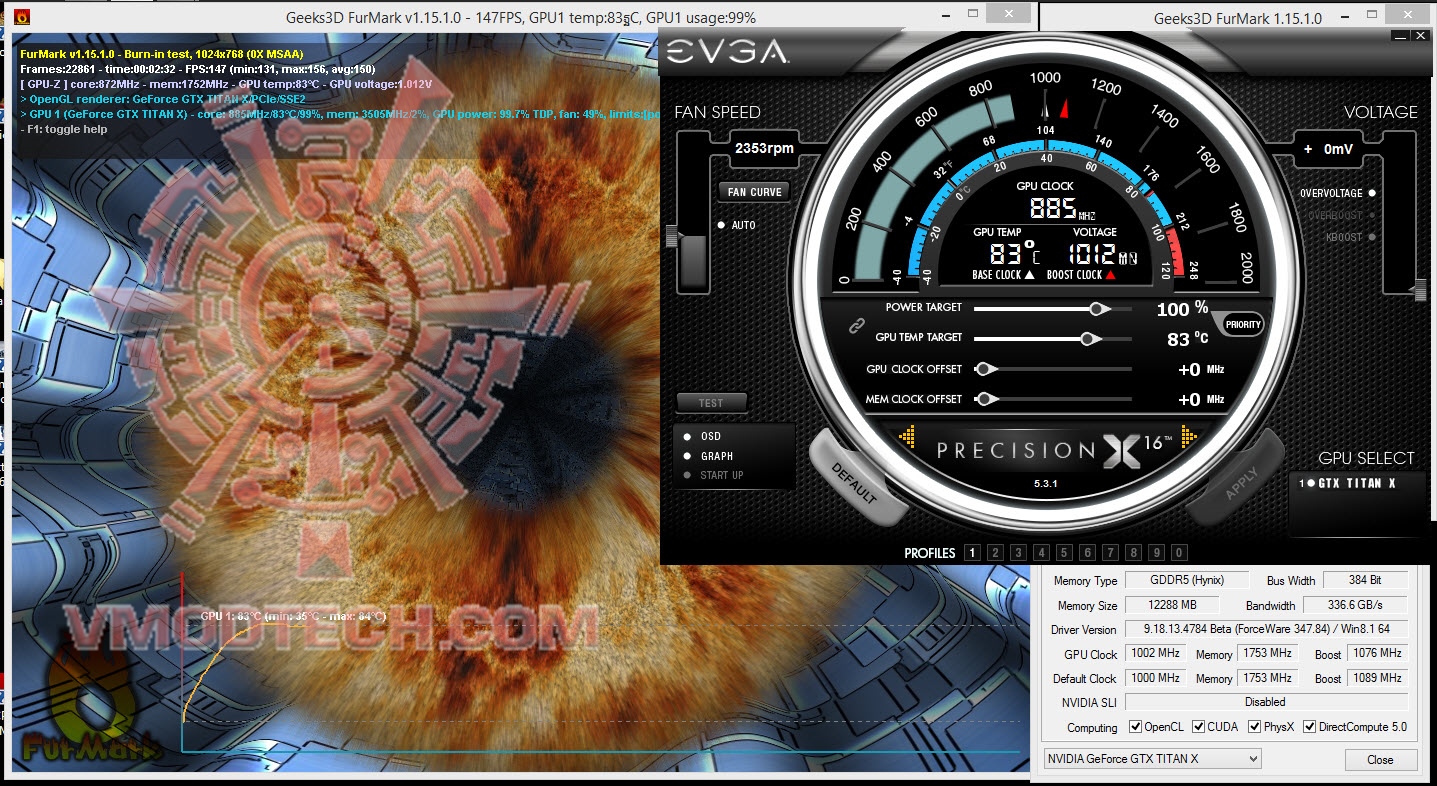Viewport: 1437px width, 786px height.
Task: Close the GPU-Z window with Close button
Action: (1380, 760)
